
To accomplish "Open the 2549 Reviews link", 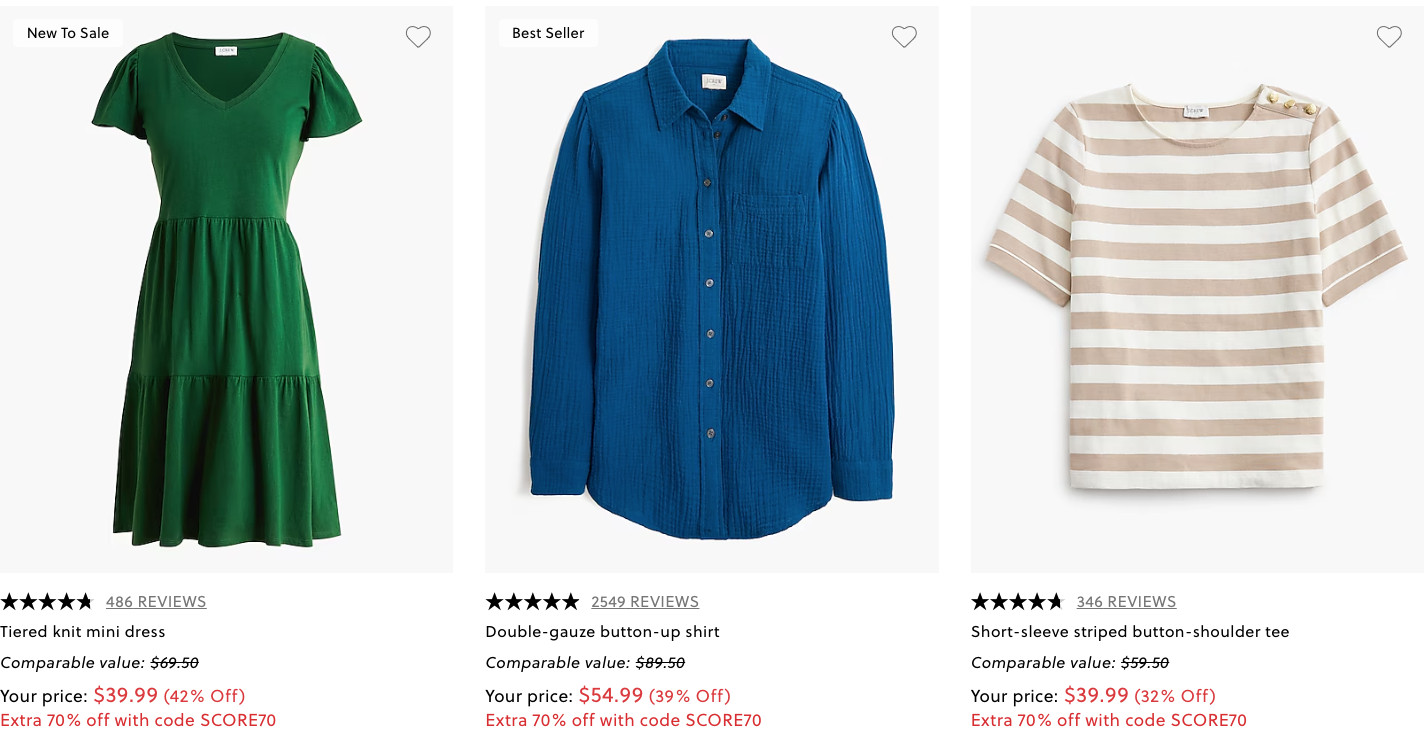I will [645, 602].
